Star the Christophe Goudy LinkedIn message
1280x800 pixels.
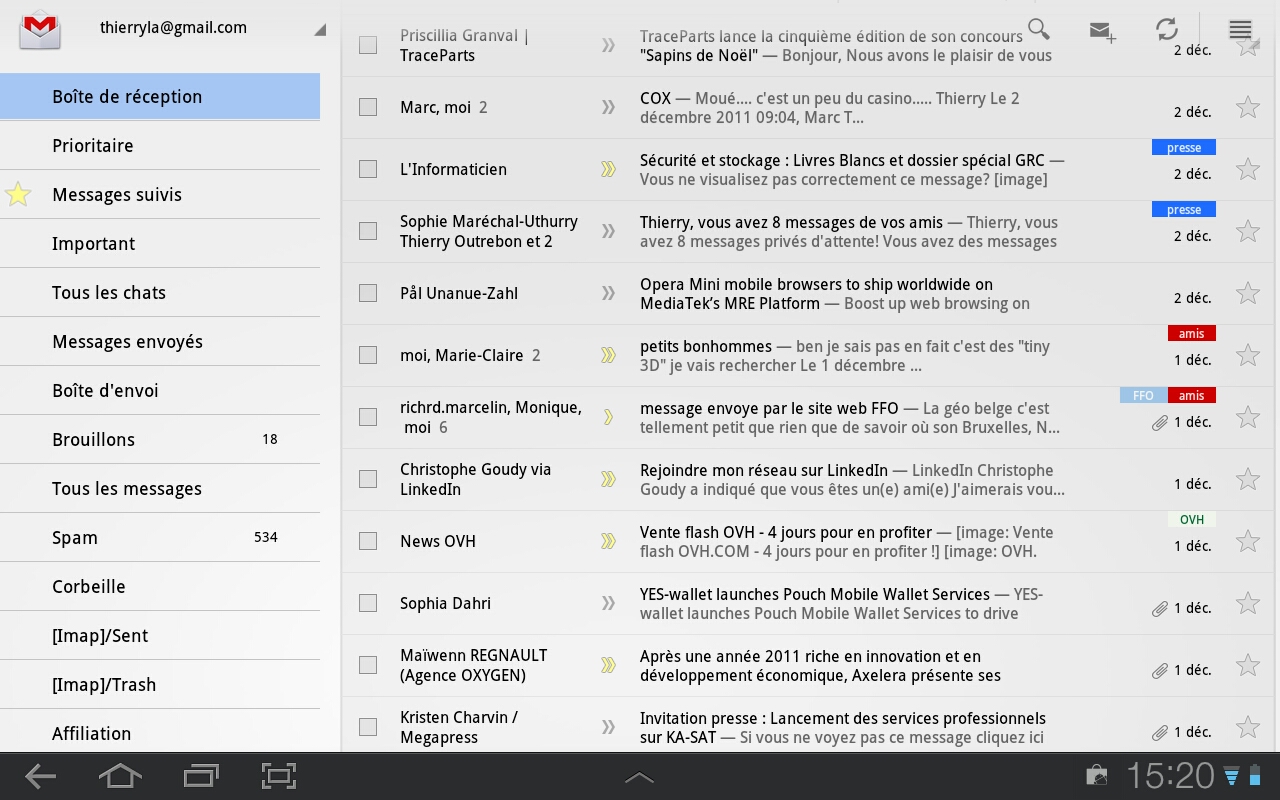point(1247,479)
